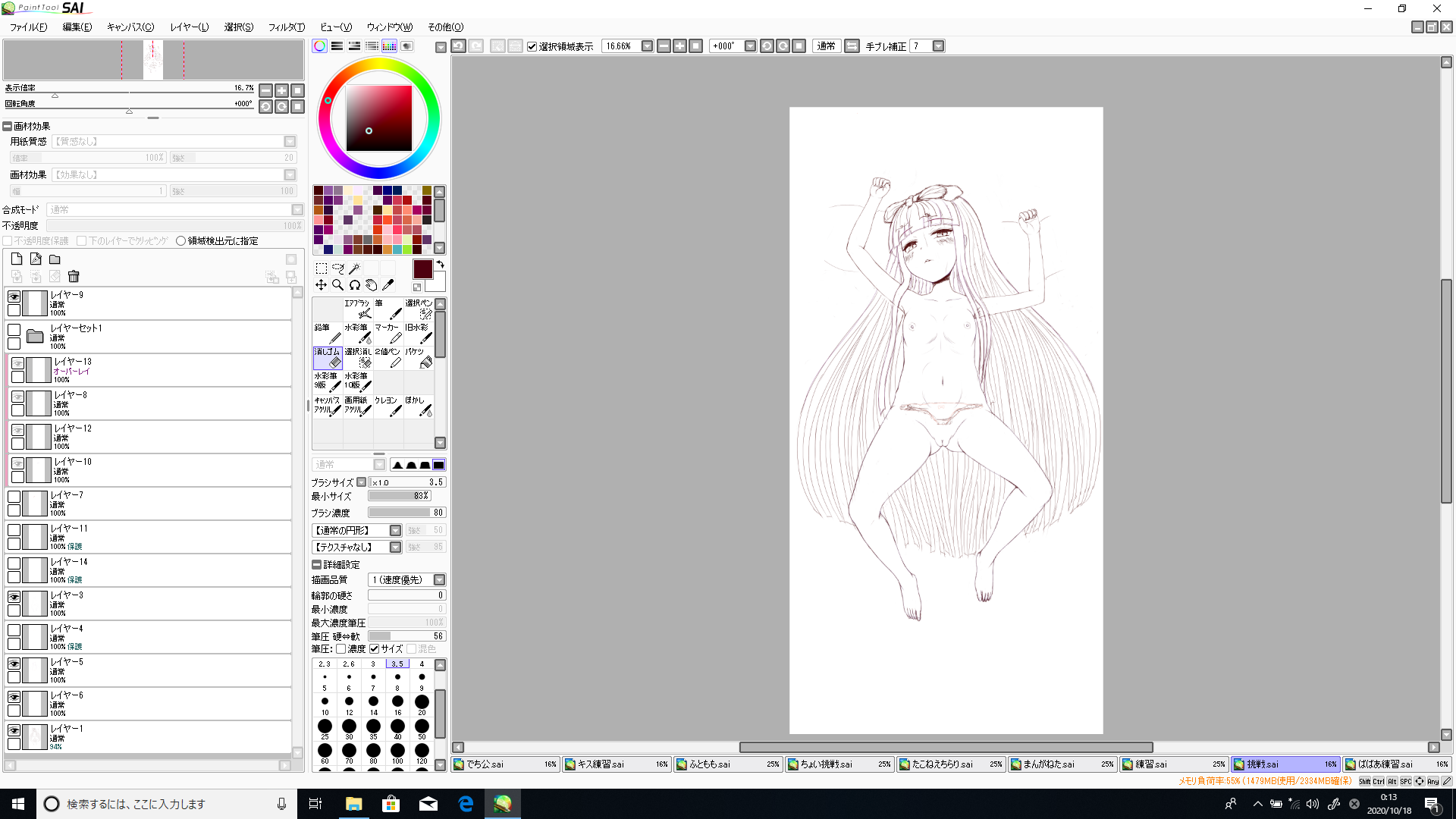Image resolution: width=1456 pixels, height=819 pixels.
Task: Choose the 鉛筆 pencil tool
Action: pyautogui.click(x=328, y=334)
